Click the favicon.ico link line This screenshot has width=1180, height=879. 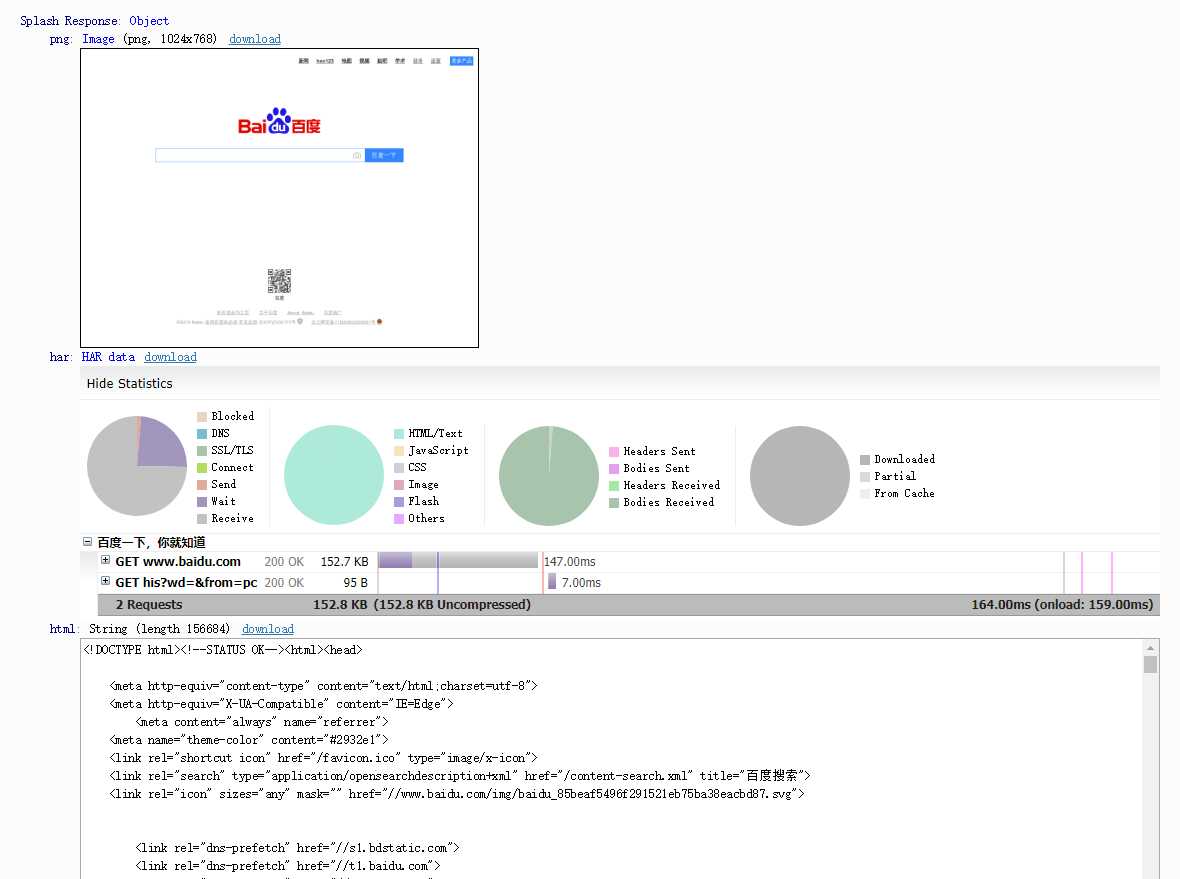(324, 758)
